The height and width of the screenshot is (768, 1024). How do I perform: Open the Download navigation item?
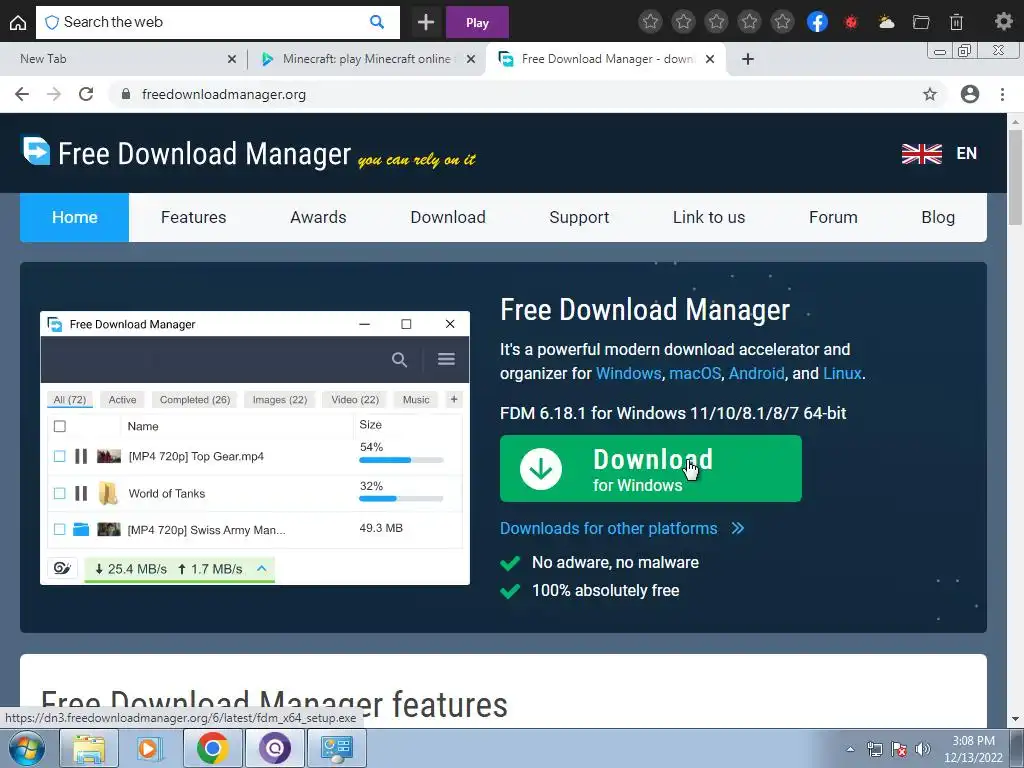[x=448, y=217]
